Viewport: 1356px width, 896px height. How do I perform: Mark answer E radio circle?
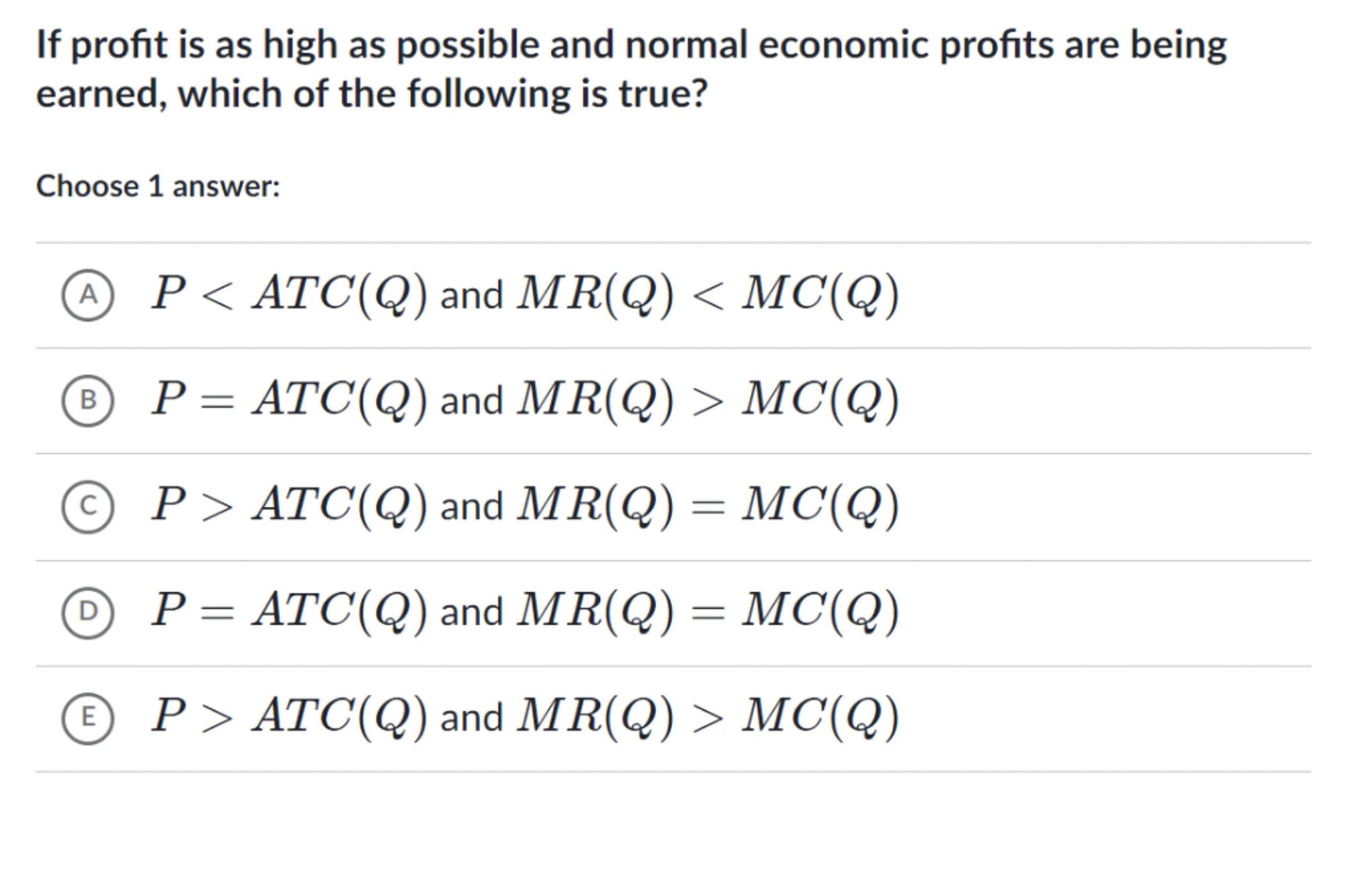point(87,718)
